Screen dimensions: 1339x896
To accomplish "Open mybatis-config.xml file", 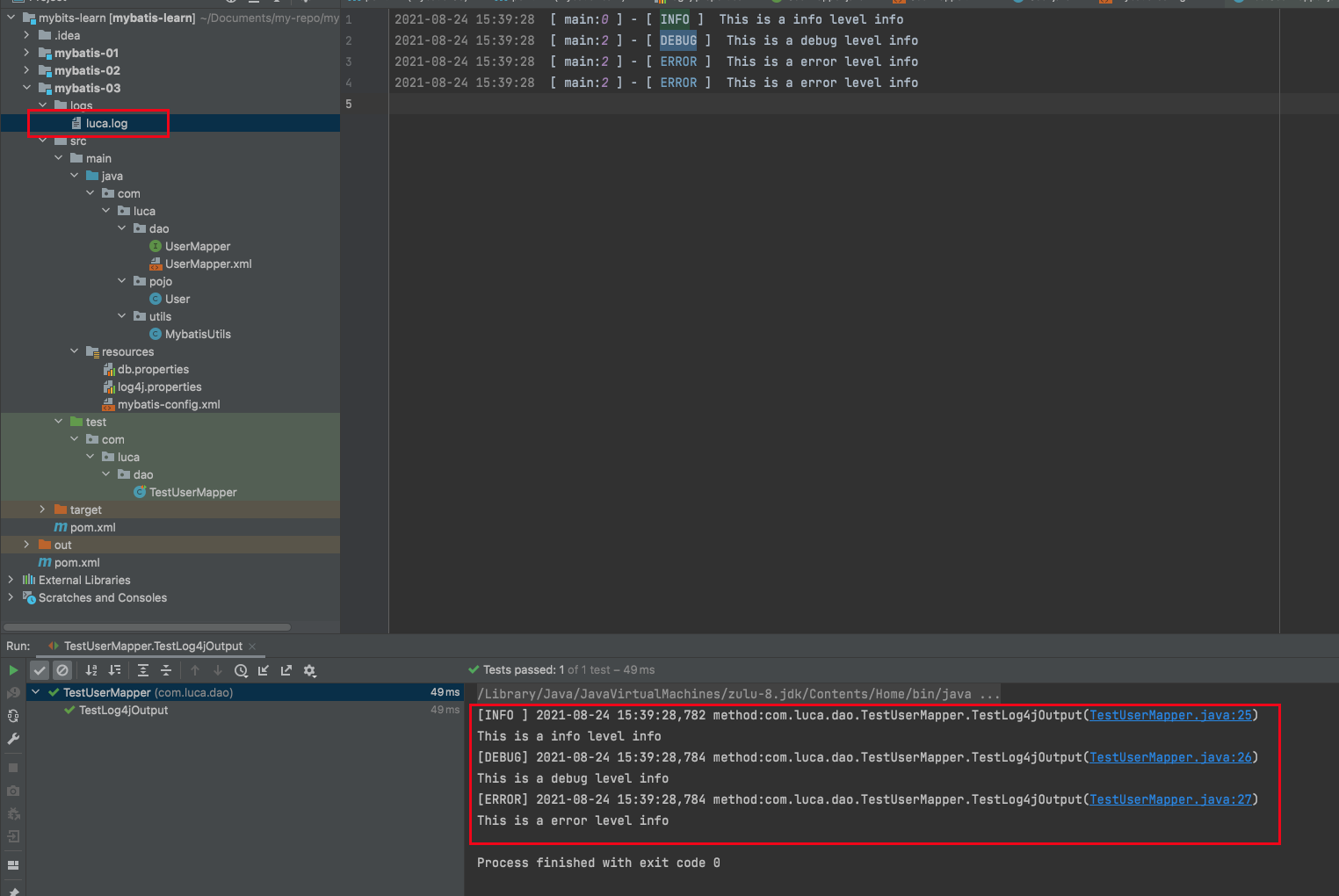I will (x=169, y=404).
